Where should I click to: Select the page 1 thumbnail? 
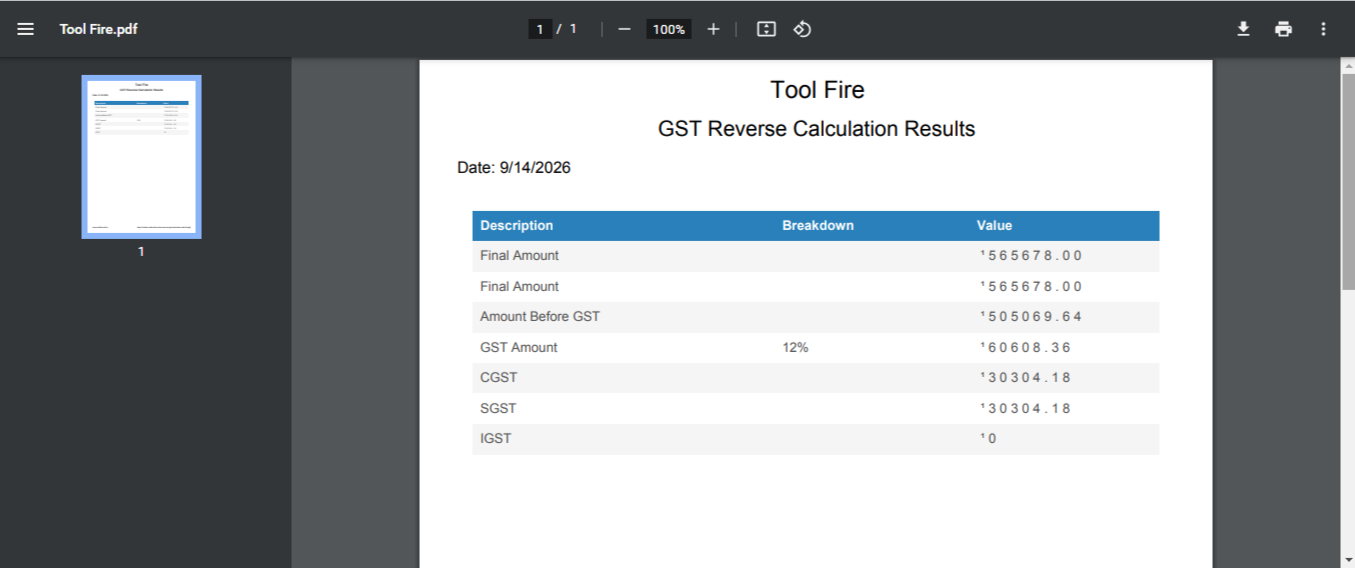[x=141, y=157]
